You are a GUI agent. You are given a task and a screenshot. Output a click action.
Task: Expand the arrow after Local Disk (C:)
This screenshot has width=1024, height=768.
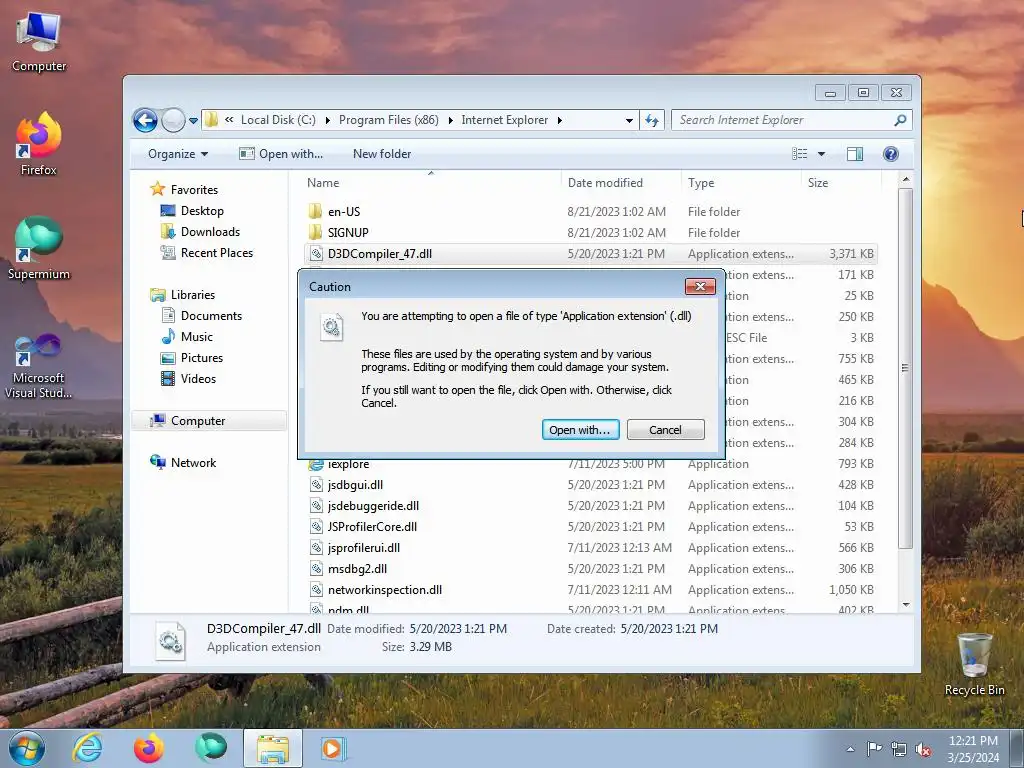point(327,121)
